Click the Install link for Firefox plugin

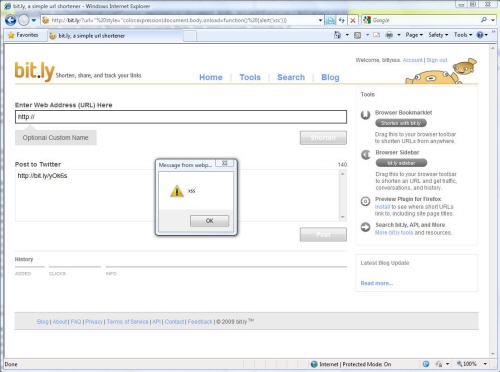point(382,207)
